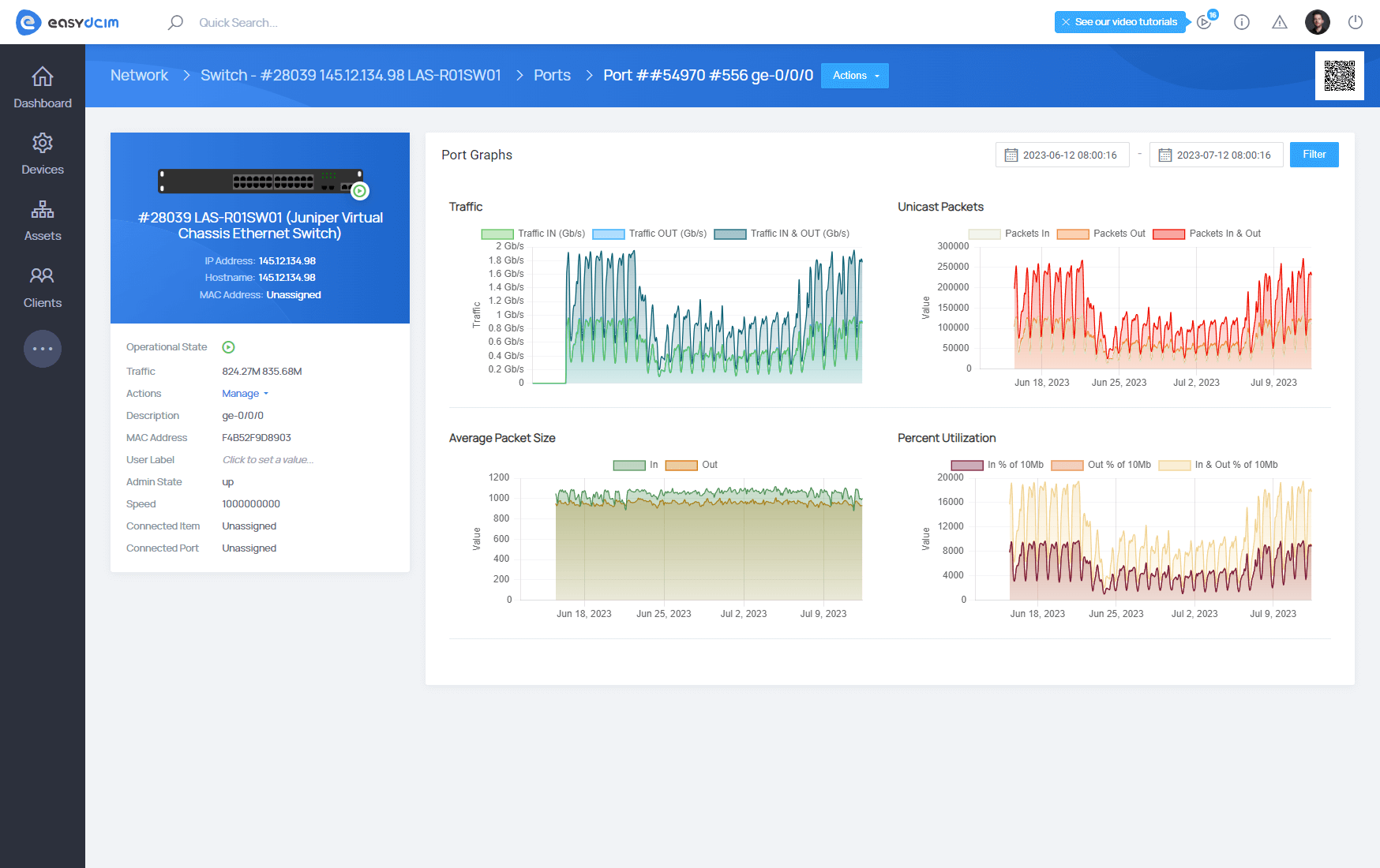Image resolution: width=1380 pixels, height=868 pixels.
Task: Close the video tutorials banner
Action: coord(1066,22)
